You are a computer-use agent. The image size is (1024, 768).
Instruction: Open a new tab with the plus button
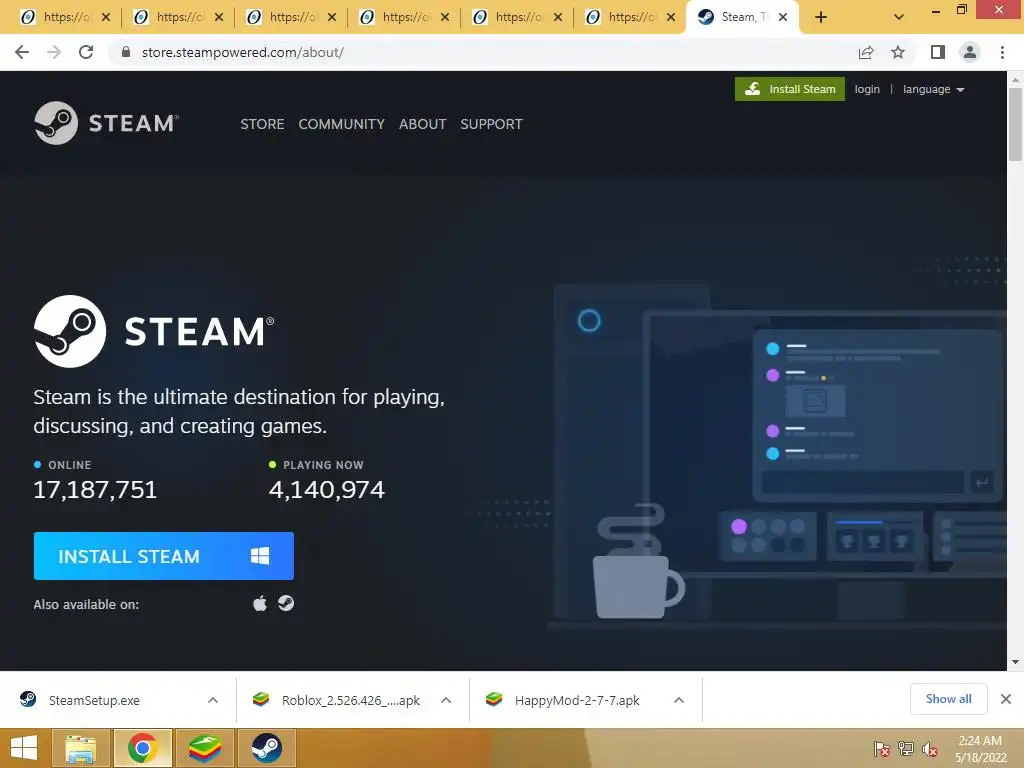[821, 18]
